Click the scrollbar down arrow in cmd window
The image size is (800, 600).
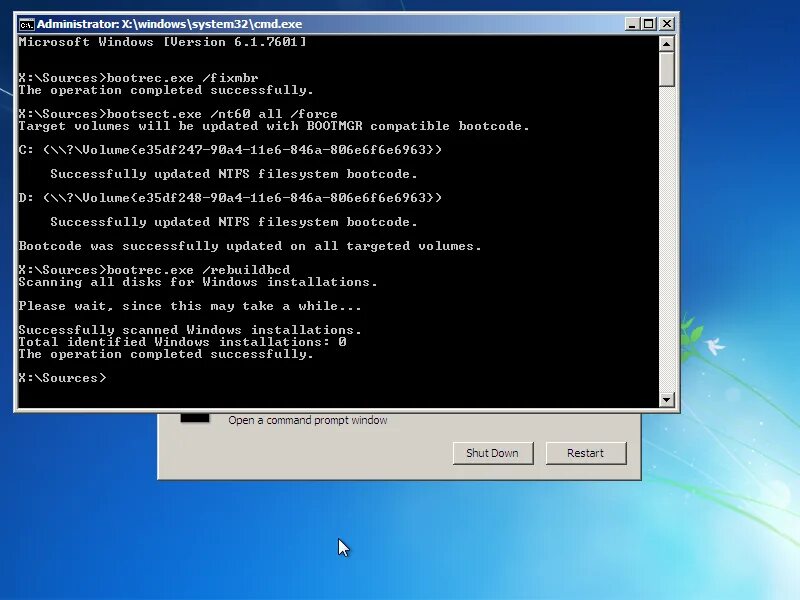(666, 399)
